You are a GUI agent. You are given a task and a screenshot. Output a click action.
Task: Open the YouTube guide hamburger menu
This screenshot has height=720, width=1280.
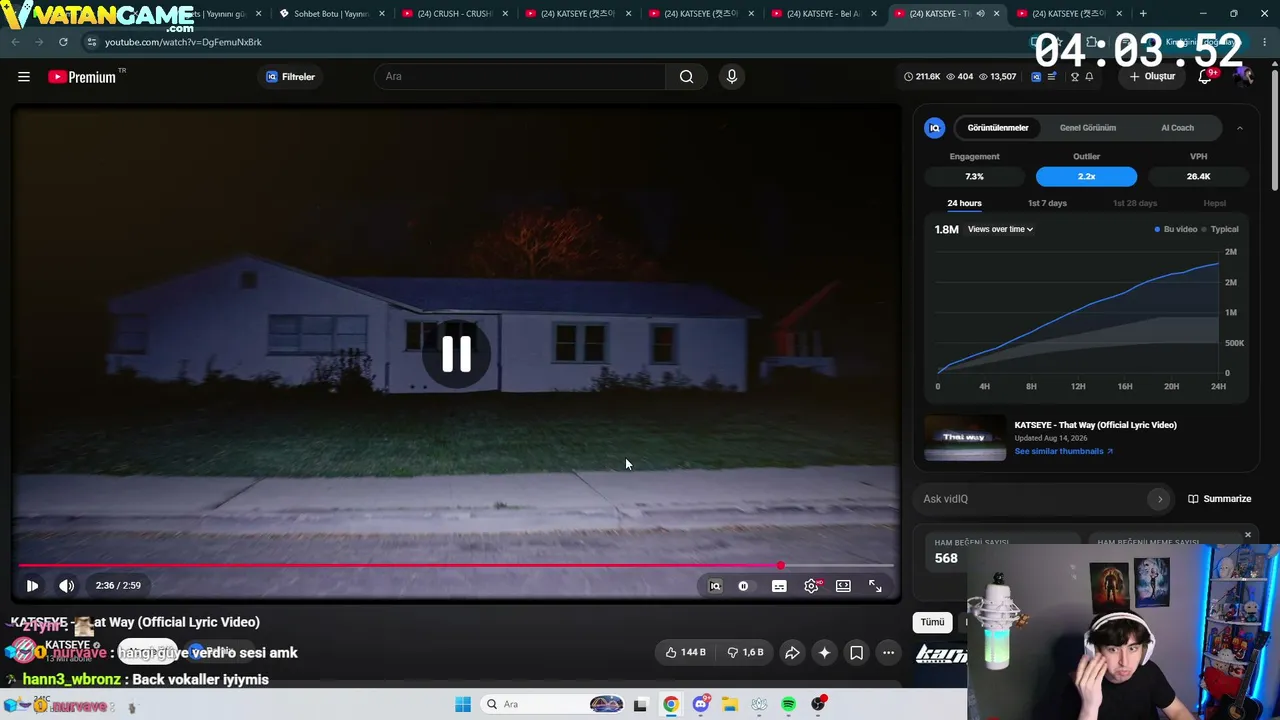(24, 77)
